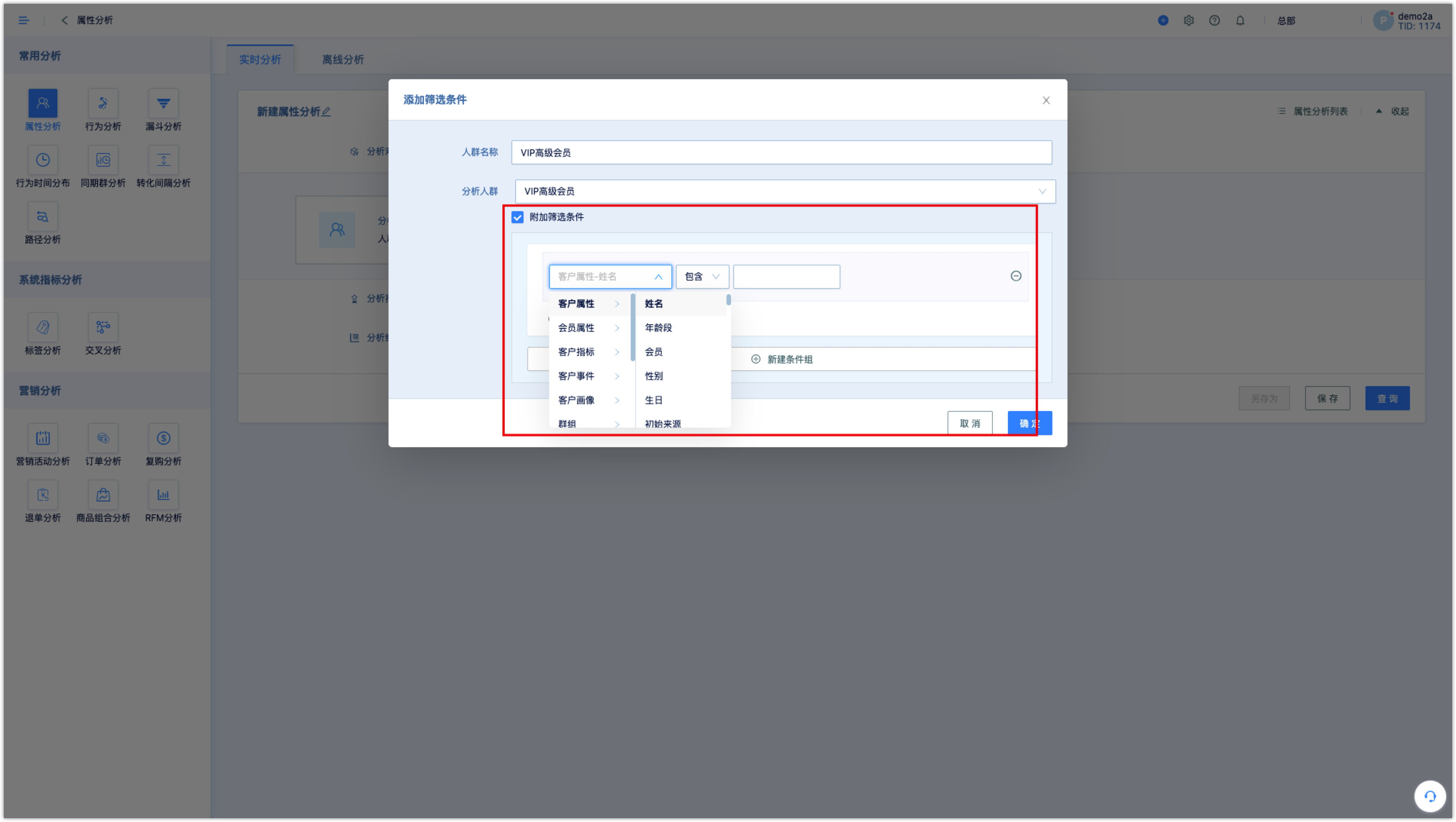The width and height of the screenshot is (1456, 822).
Task: Open the help question mark icon
Action: (x=1214, y=20)
